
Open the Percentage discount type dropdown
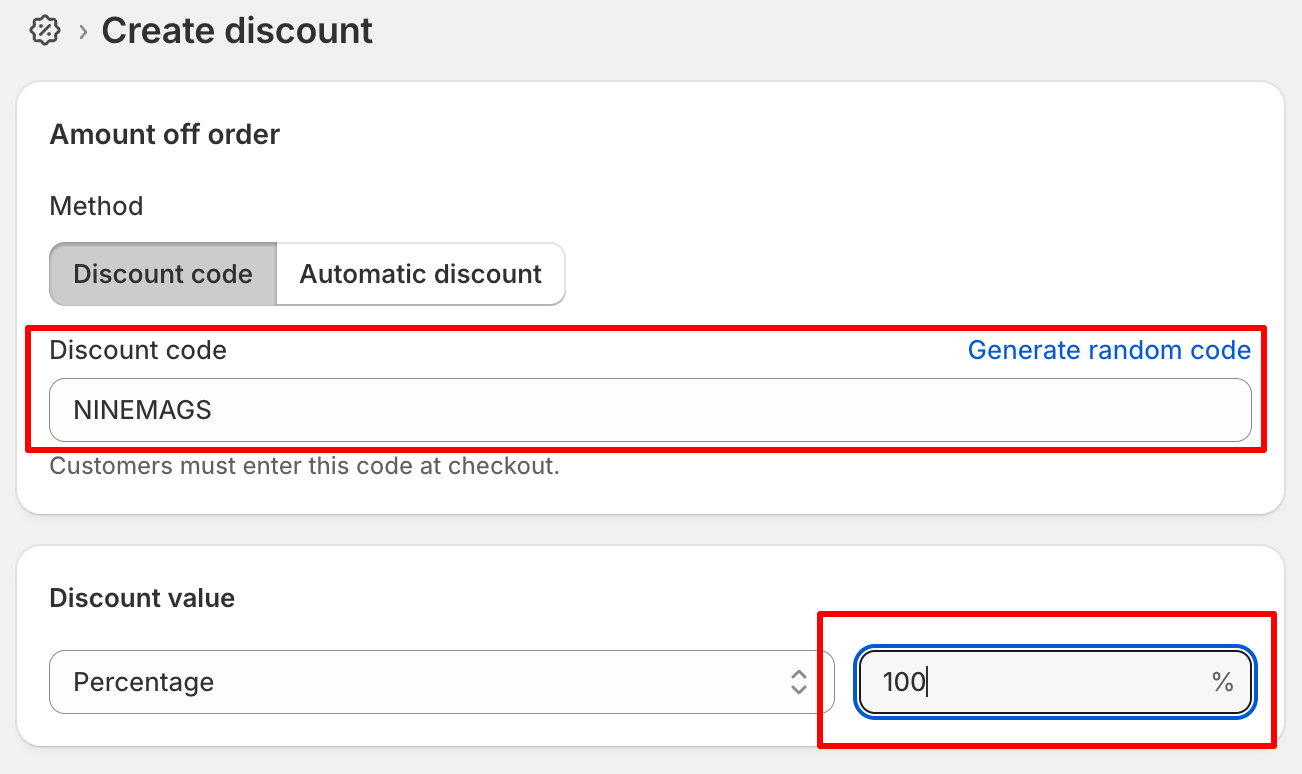(440, 682)
